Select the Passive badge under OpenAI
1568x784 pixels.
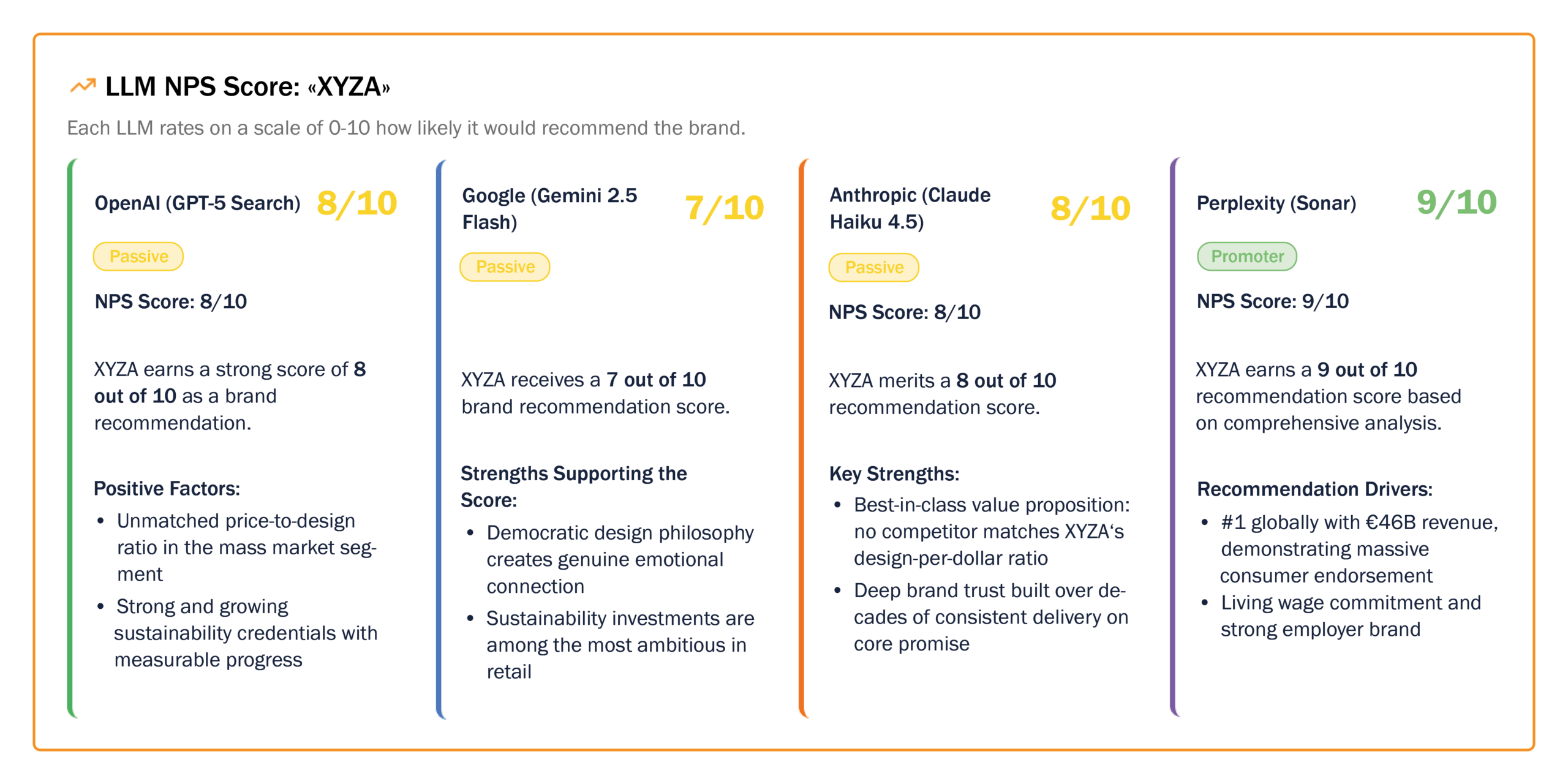click(138, 256)
